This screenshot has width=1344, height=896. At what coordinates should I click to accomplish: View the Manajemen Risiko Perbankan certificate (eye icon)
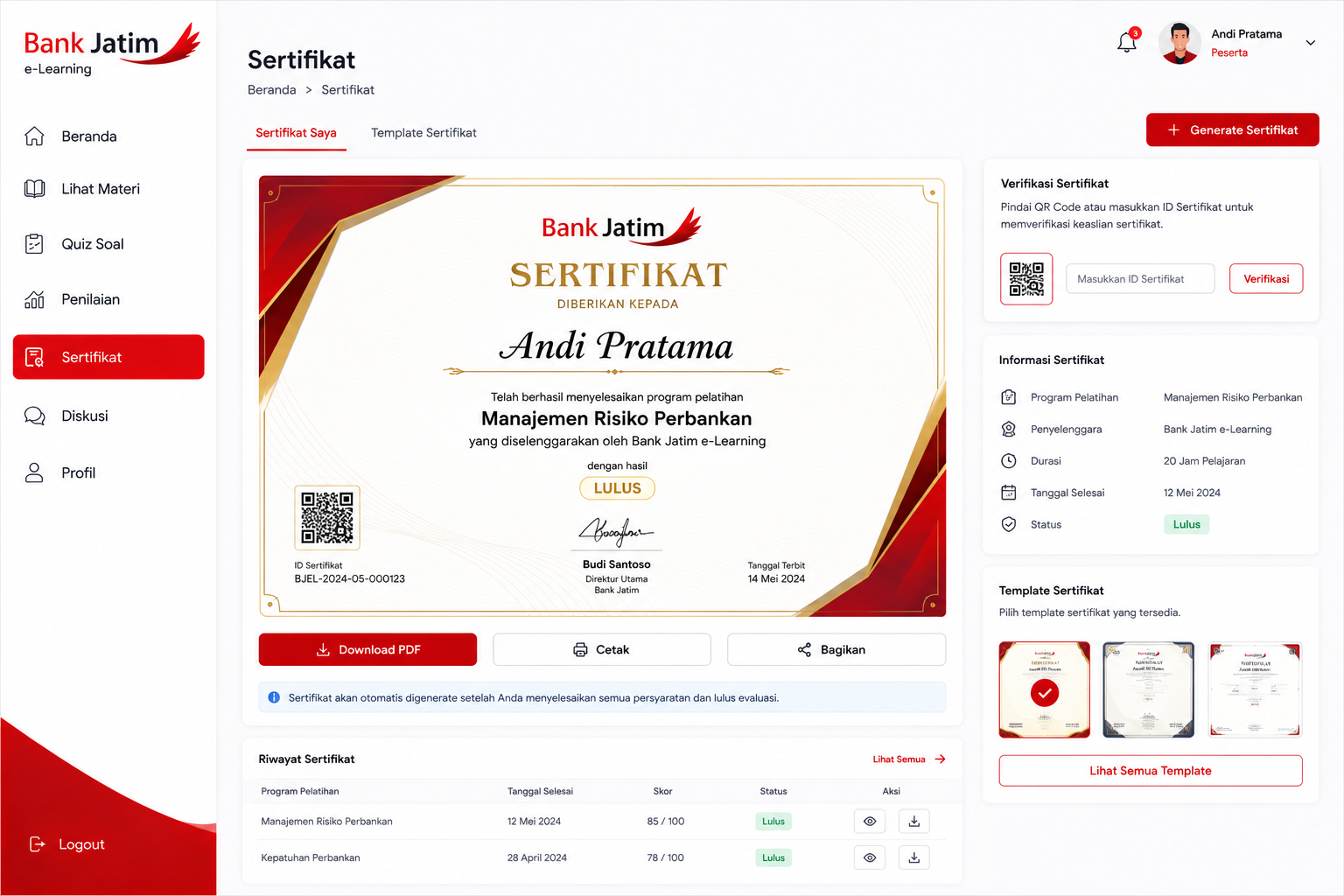pos(870,822)
